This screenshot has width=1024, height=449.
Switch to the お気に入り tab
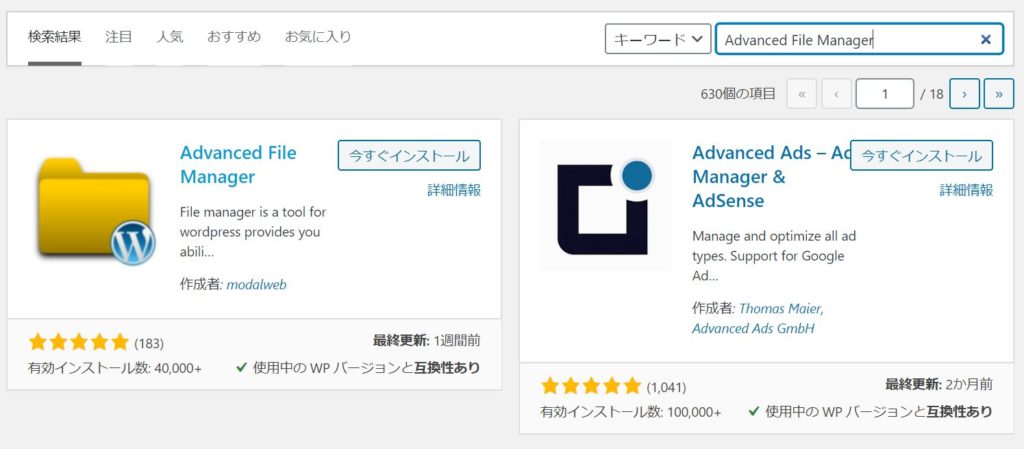[x=318, y=37]
